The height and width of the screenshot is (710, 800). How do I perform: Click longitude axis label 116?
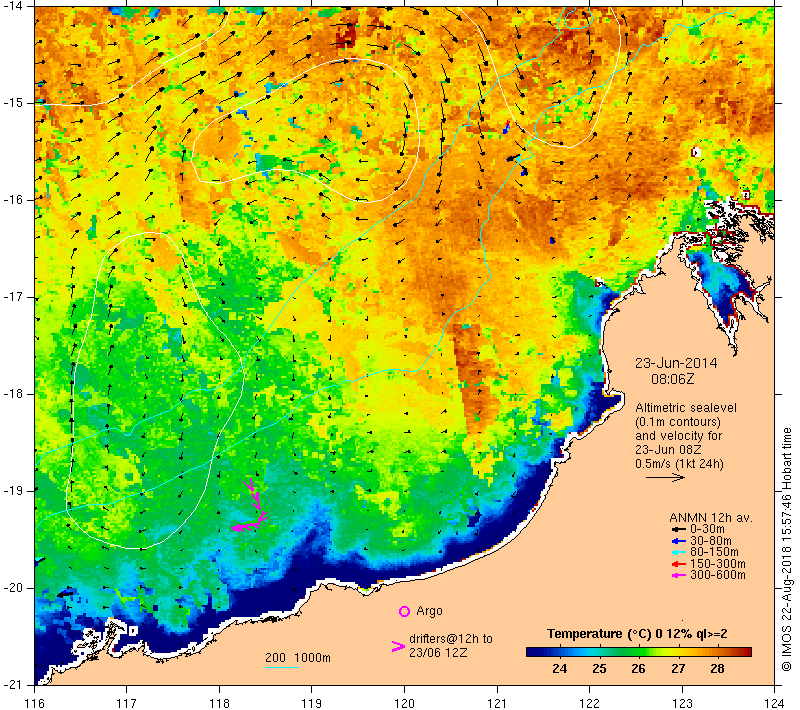pyautogui.click(x=34, y=703)
